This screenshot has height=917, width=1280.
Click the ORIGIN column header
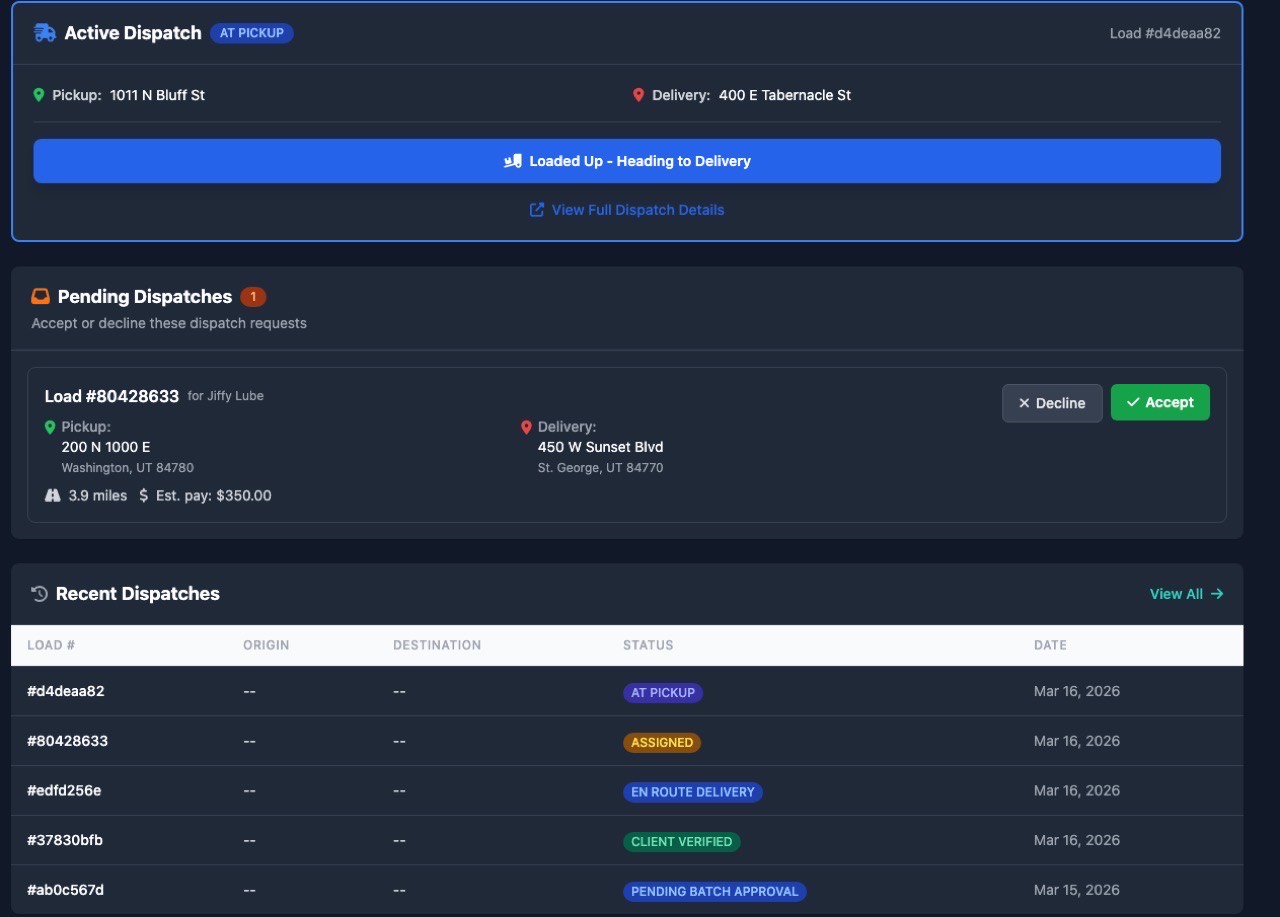[266, 645]
